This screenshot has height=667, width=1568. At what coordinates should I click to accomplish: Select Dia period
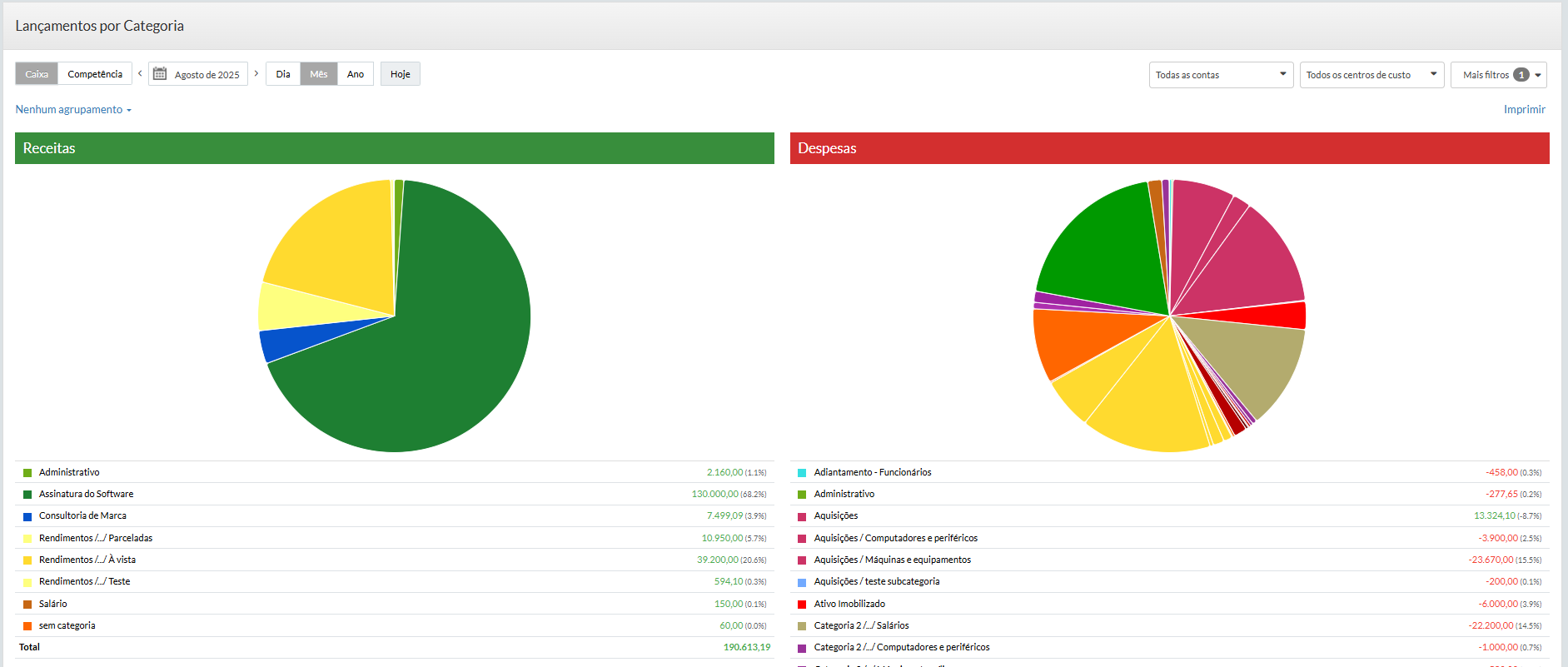tap(283, 74)
